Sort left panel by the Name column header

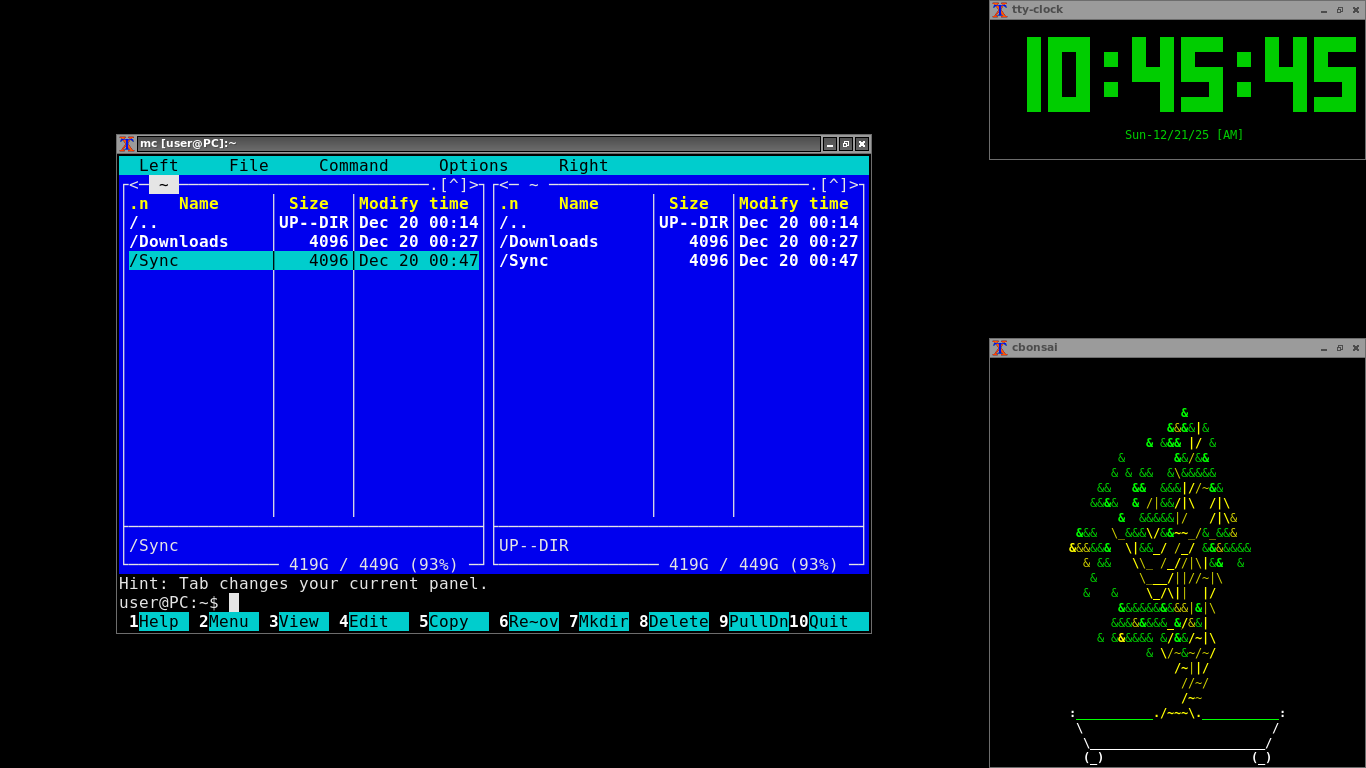click(199, 203)
